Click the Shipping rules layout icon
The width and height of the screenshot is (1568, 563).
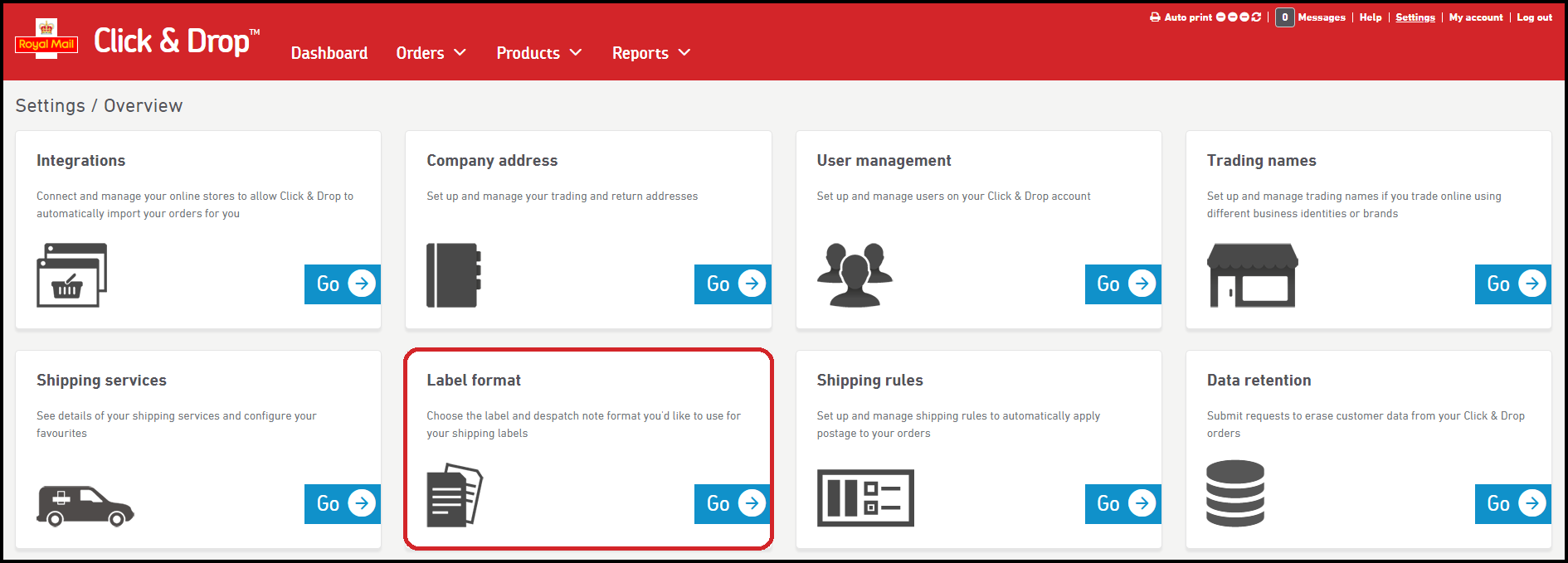[x=865, y=498]
